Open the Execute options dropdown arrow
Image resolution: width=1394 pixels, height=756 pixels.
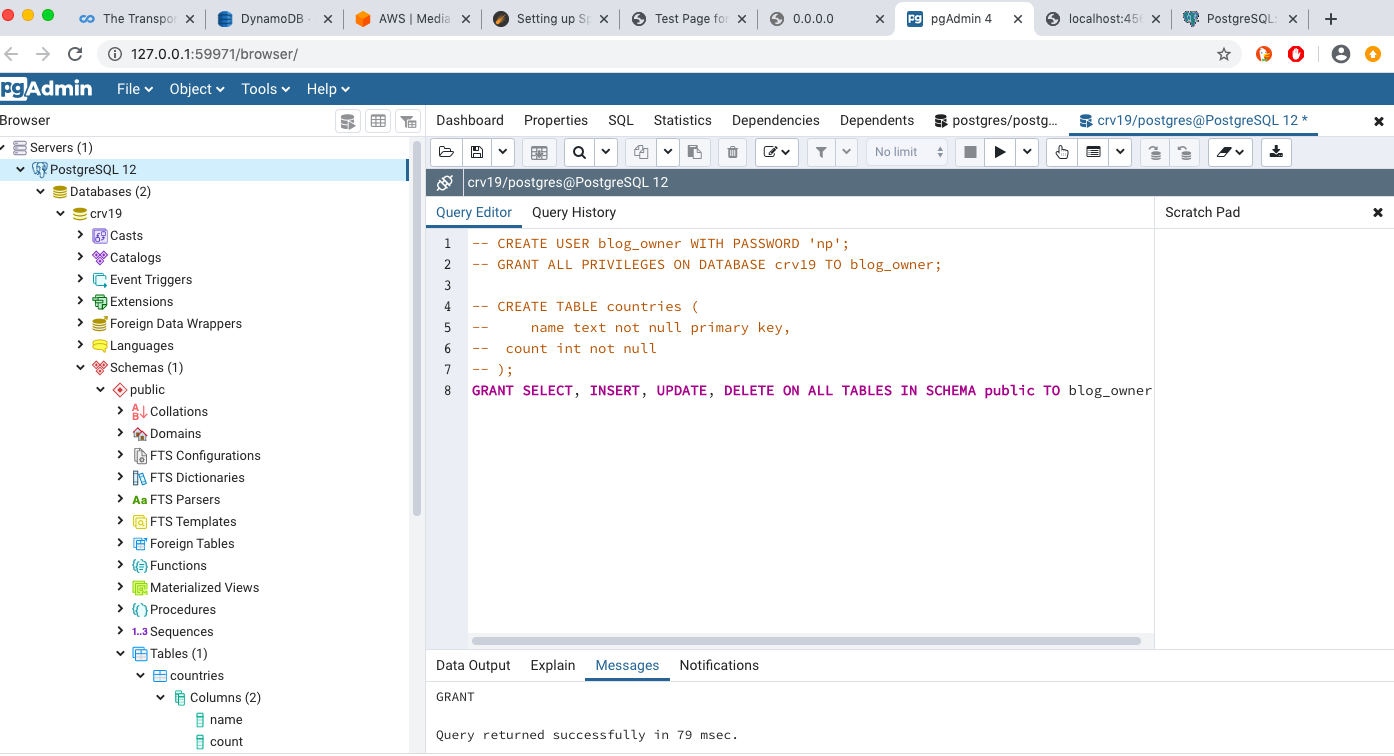(x=1027, y=152)
